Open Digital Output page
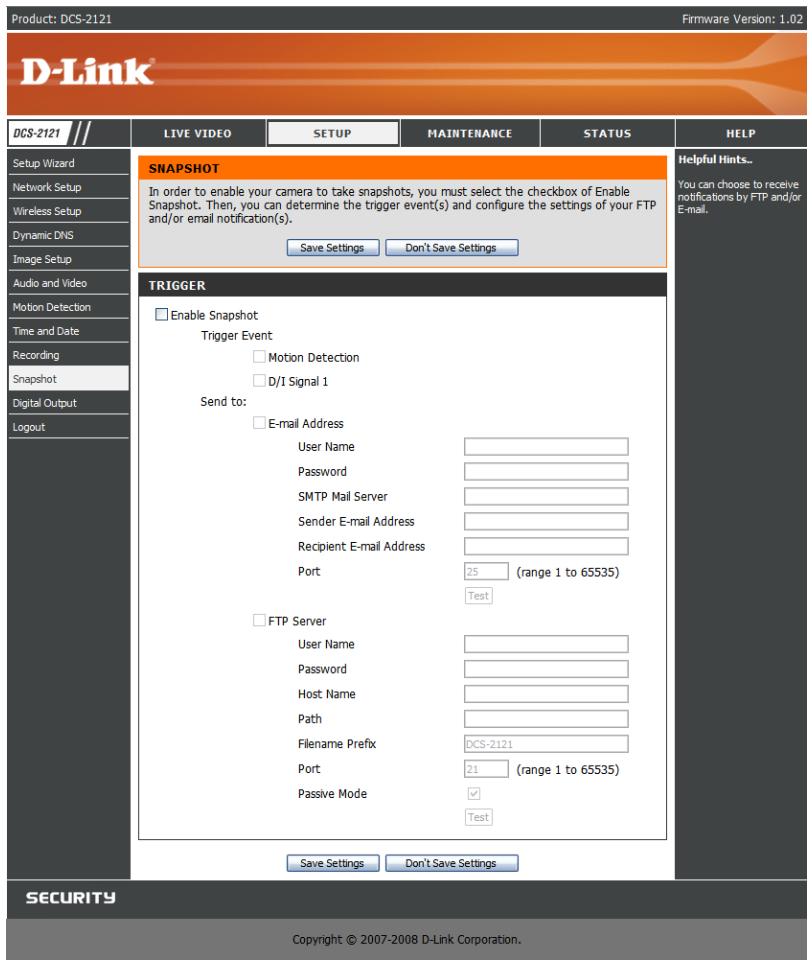This screenshot has width=812, height=962. (69, 402)
